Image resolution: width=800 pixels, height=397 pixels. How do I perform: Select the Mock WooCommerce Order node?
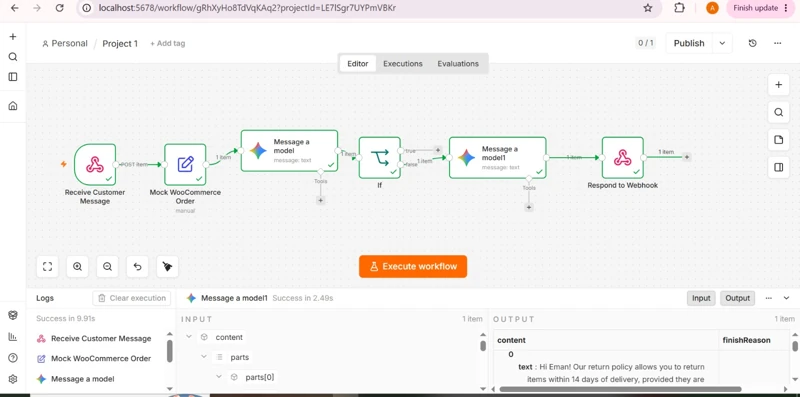point(185,164)
